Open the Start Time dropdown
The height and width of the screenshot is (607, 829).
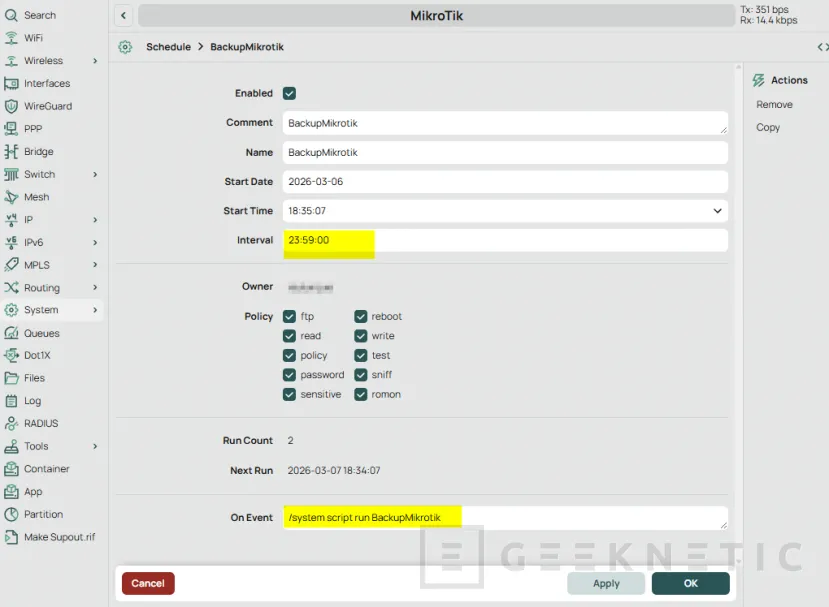coord(717,211)
